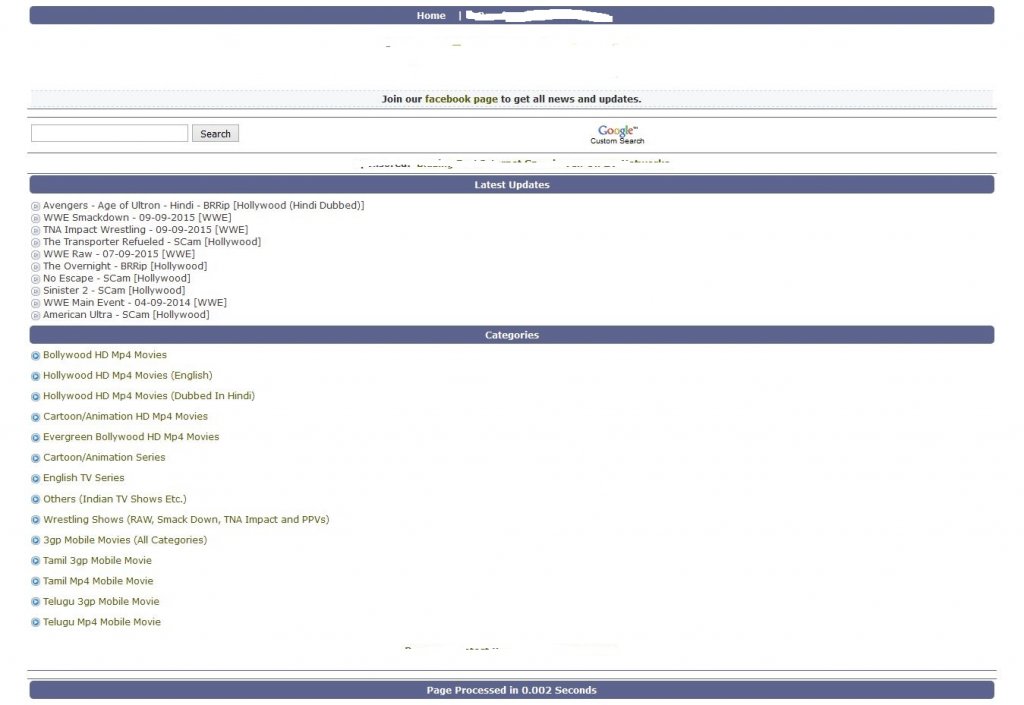
Task: Click bullet icon beside The Overnight
Action: [x=35, y=267]
